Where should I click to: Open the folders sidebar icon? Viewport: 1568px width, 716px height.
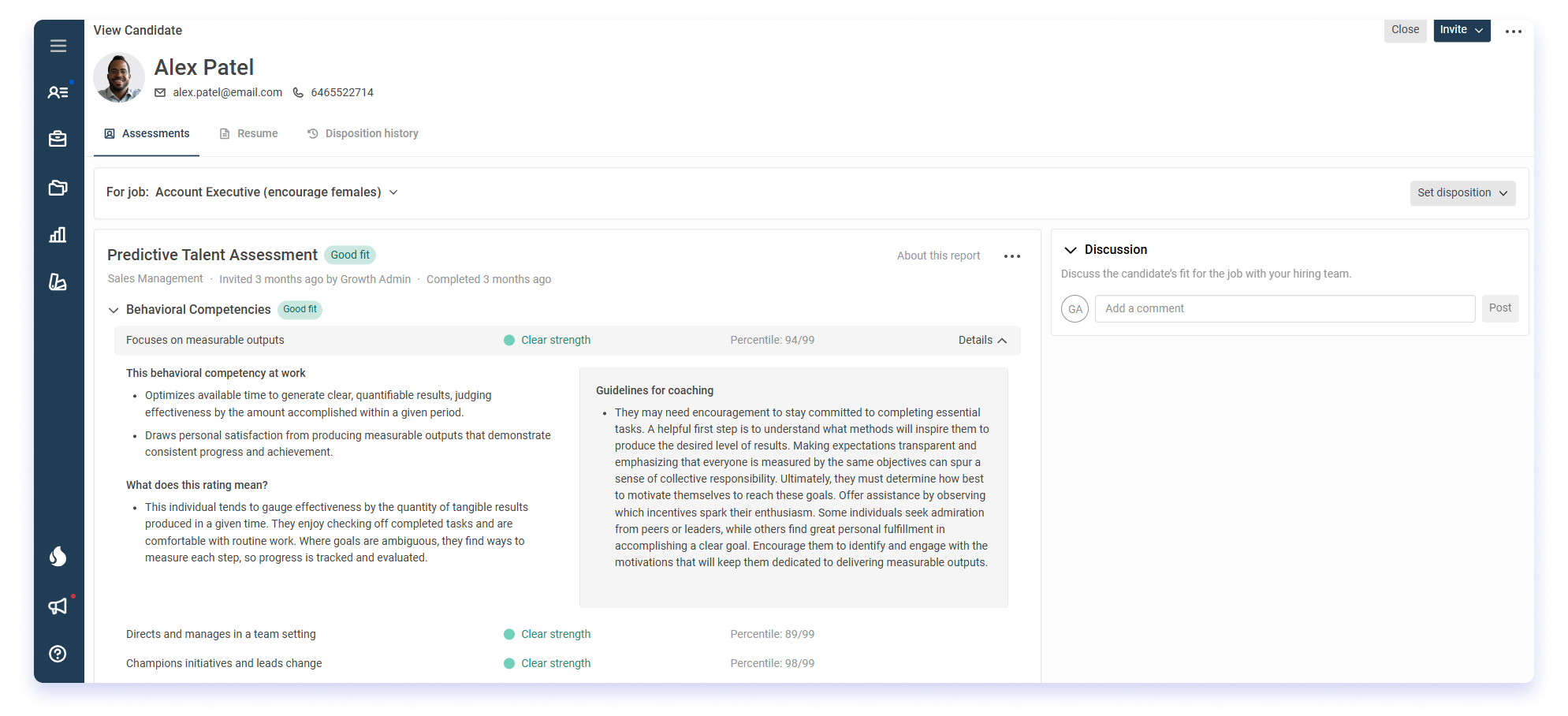(58, 188)
